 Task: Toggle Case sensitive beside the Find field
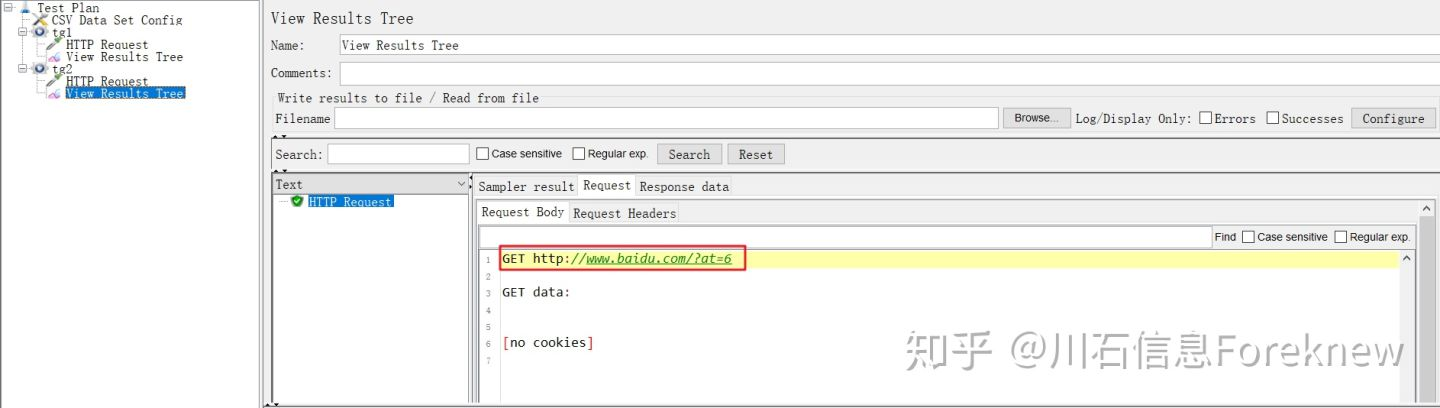(x=1248, y=237)
